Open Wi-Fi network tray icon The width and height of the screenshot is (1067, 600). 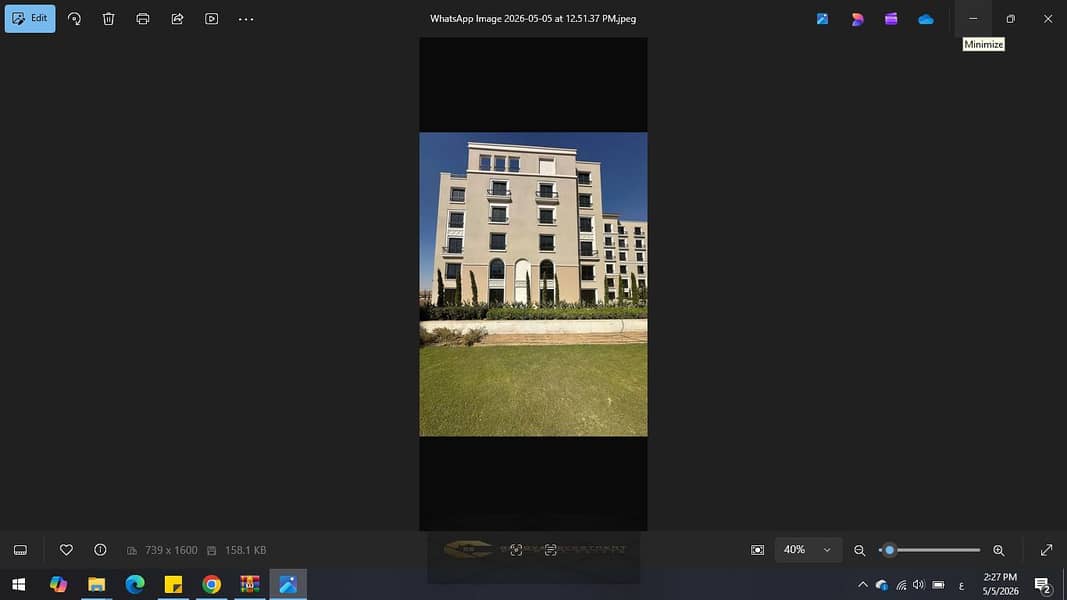coord(901,584)
